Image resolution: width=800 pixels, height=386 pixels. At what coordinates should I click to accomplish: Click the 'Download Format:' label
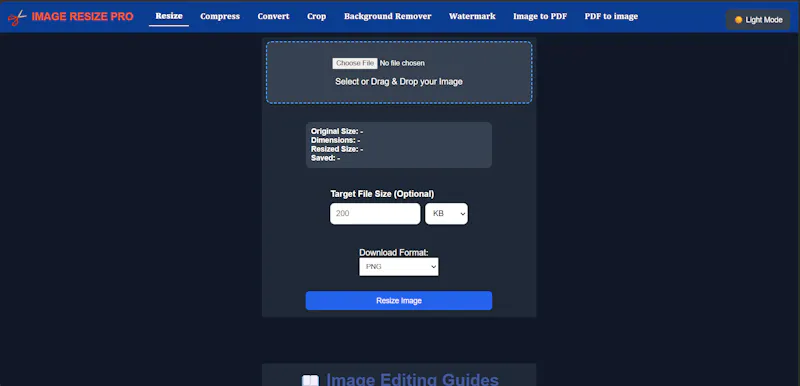pyautogui.click(x=394, y=252)
